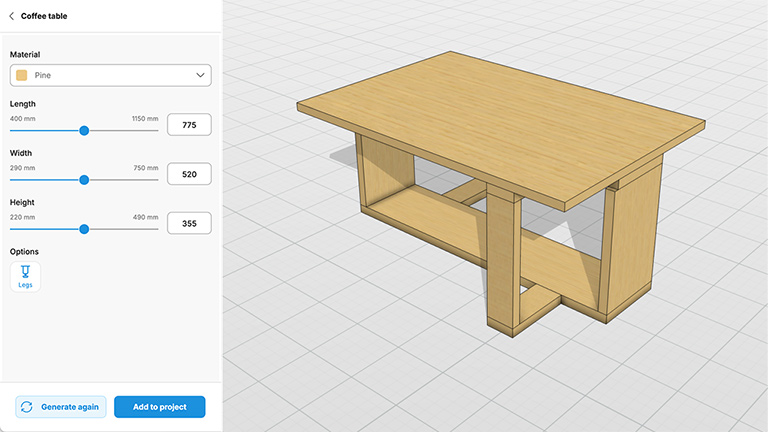Toggle the Legs option icon
The height and width of the screenshot is (432, 768).
tap(25, 277)
